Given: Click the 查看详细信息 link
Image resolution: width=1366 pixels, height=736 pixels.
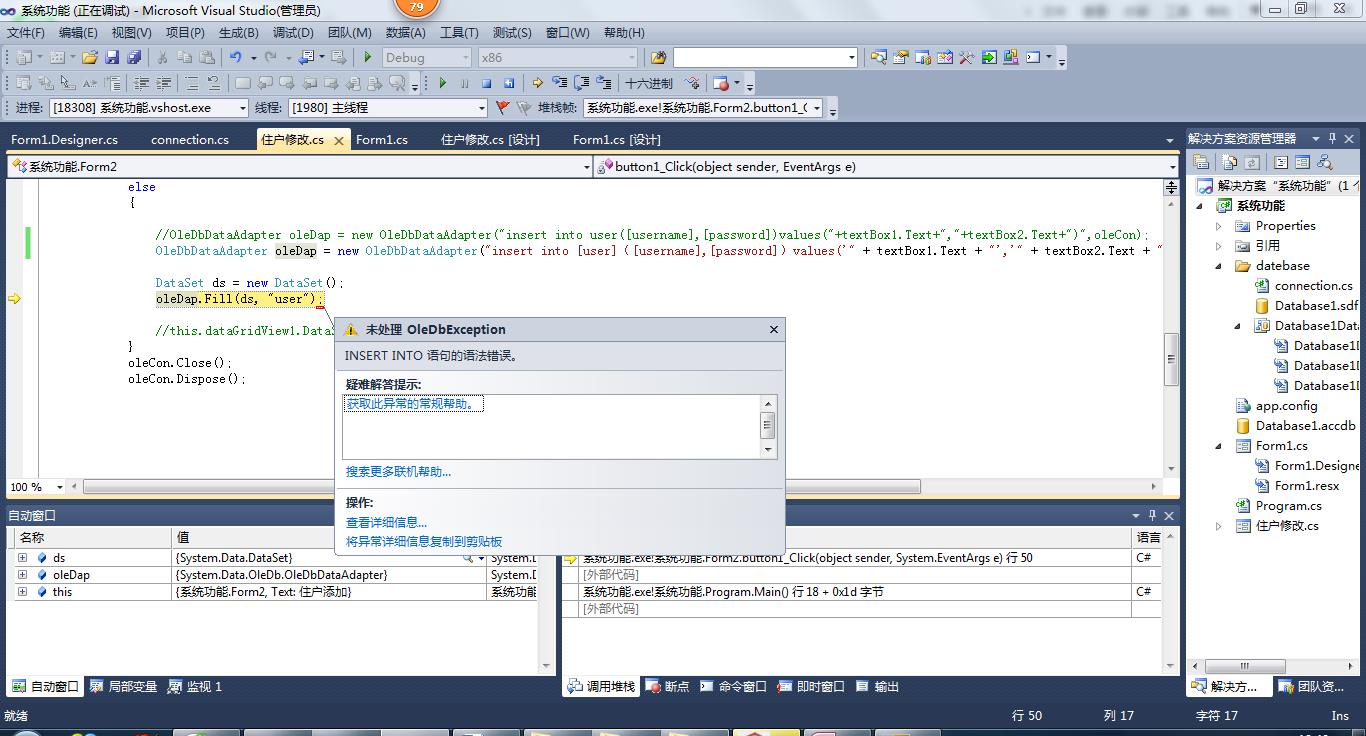Looking at the screenshot, I should point(386,522).
